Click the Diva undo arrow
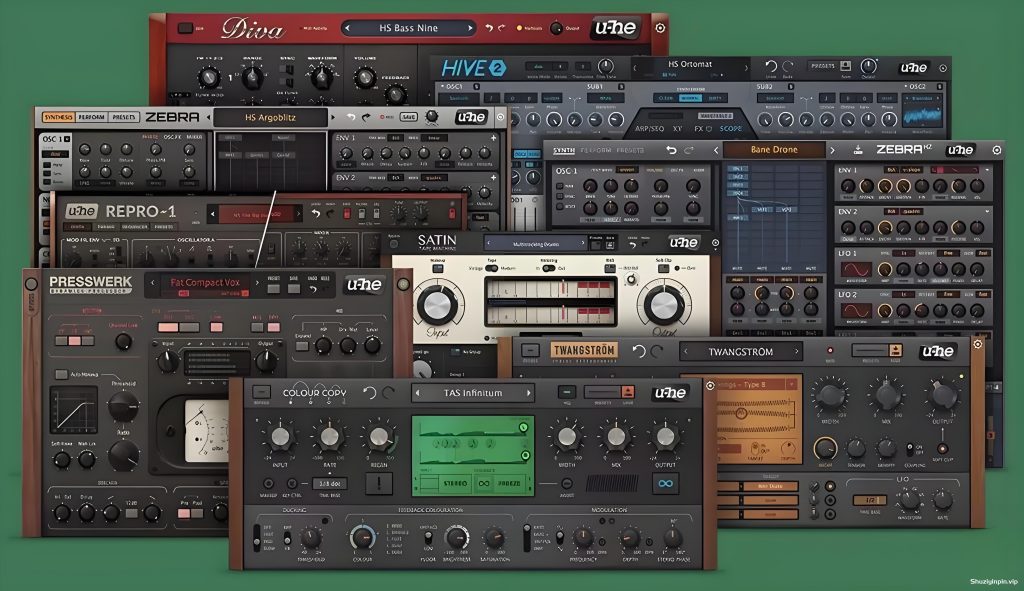 pyautogui.click(x=488, y=28)
